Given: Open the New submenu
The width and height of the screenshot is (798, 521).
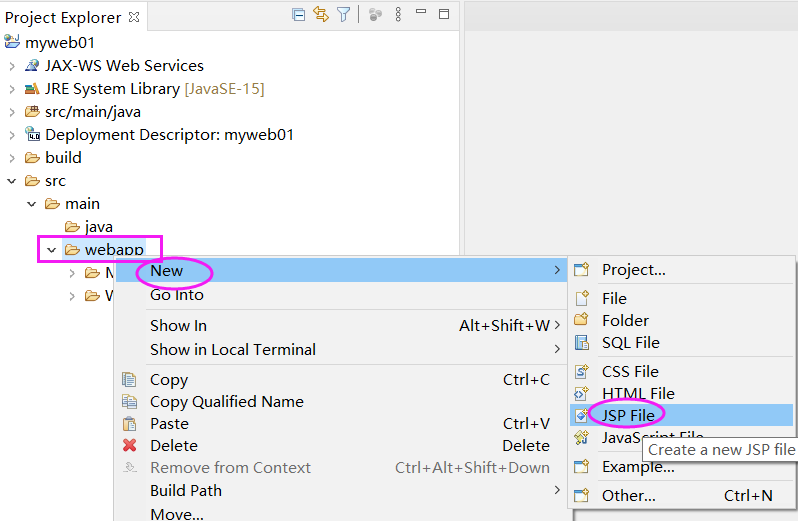Looking at the screenshot, I should coord(340,270).
